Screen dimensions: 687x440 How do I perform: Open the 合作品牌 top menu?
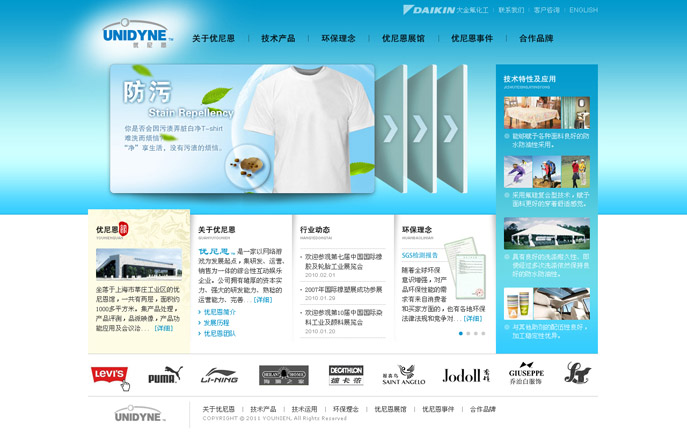click(536, 39)
